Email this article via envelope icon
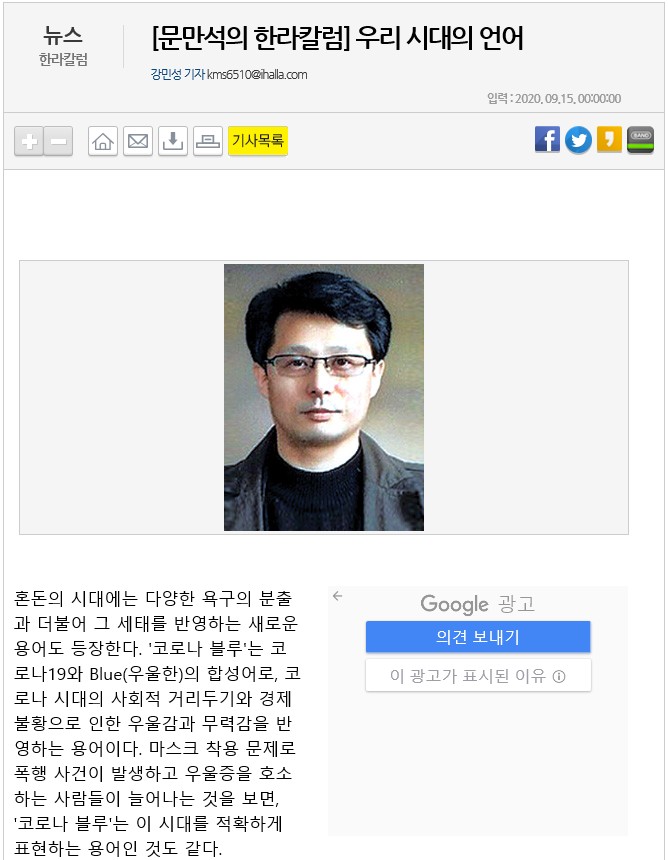The width and height of the screenshot is (668, 860). click(138, 142)
